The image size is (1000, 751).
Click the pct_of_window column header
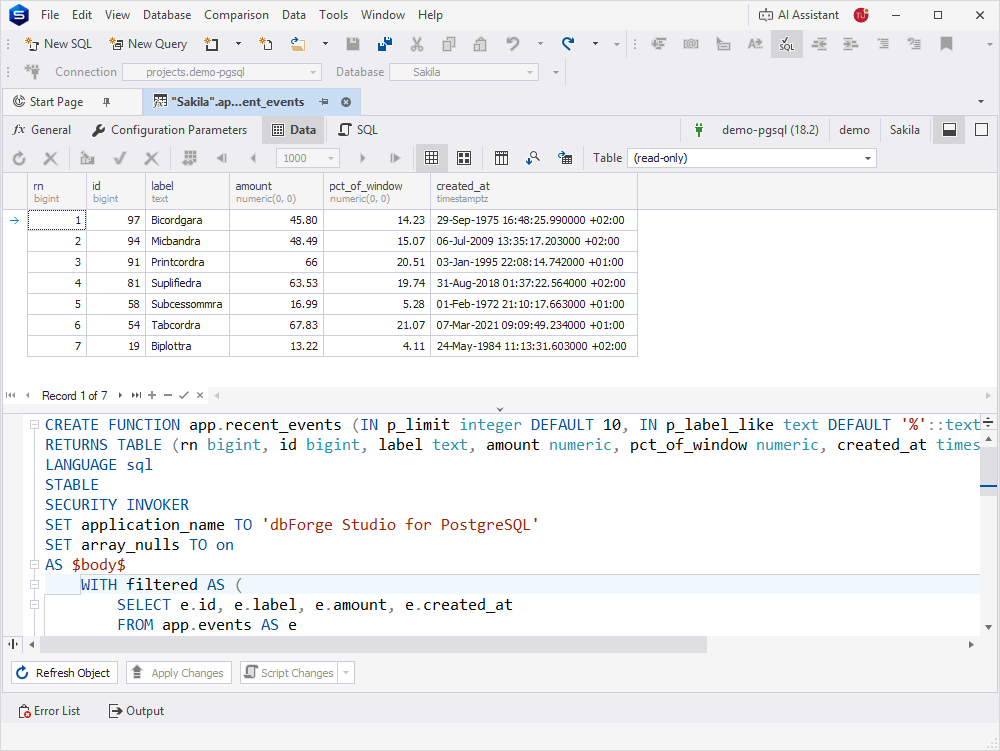click(x=376, y=191)
